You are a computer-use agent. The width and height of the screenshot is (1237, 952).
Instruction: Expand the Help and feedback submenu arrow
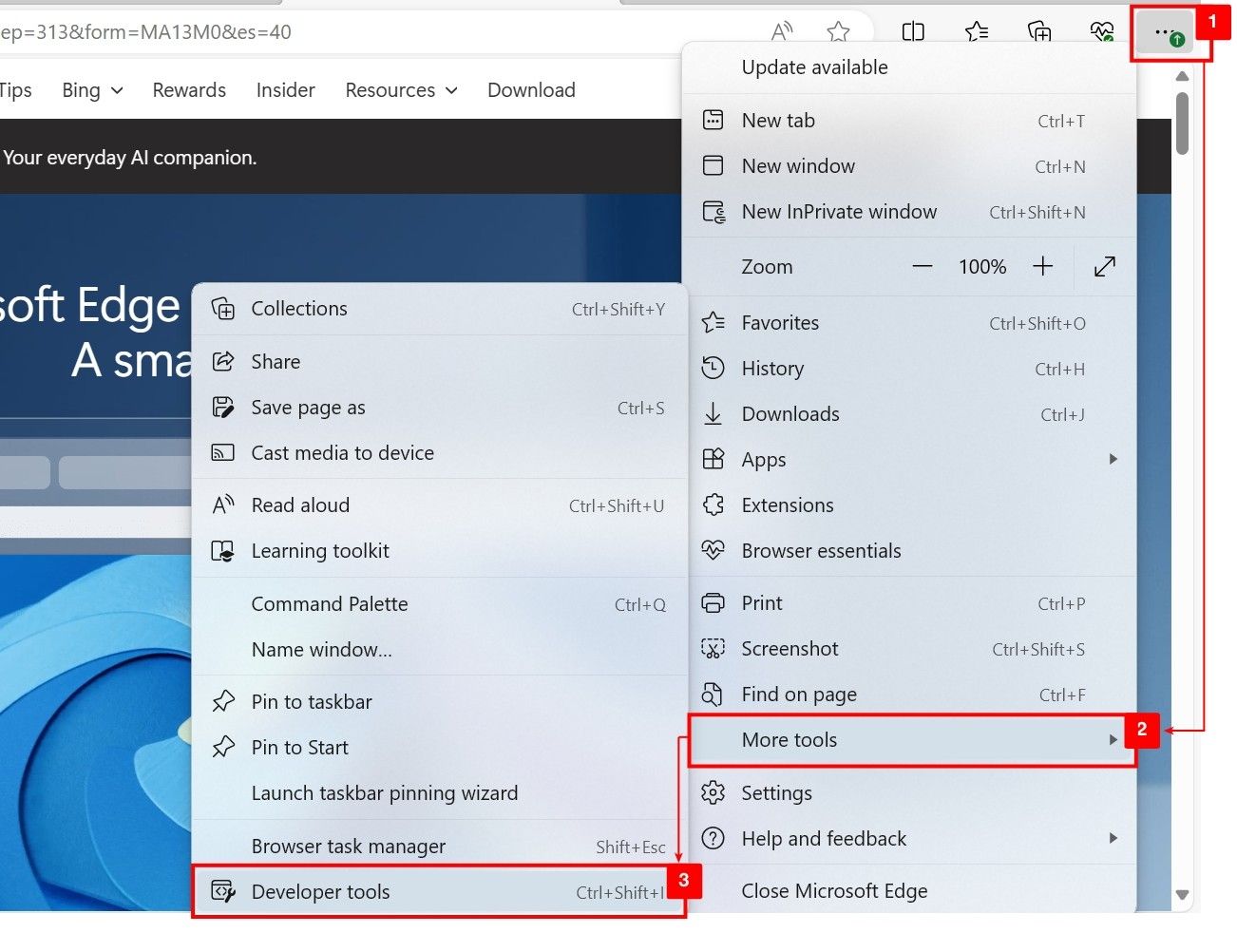coord(1113,838)
